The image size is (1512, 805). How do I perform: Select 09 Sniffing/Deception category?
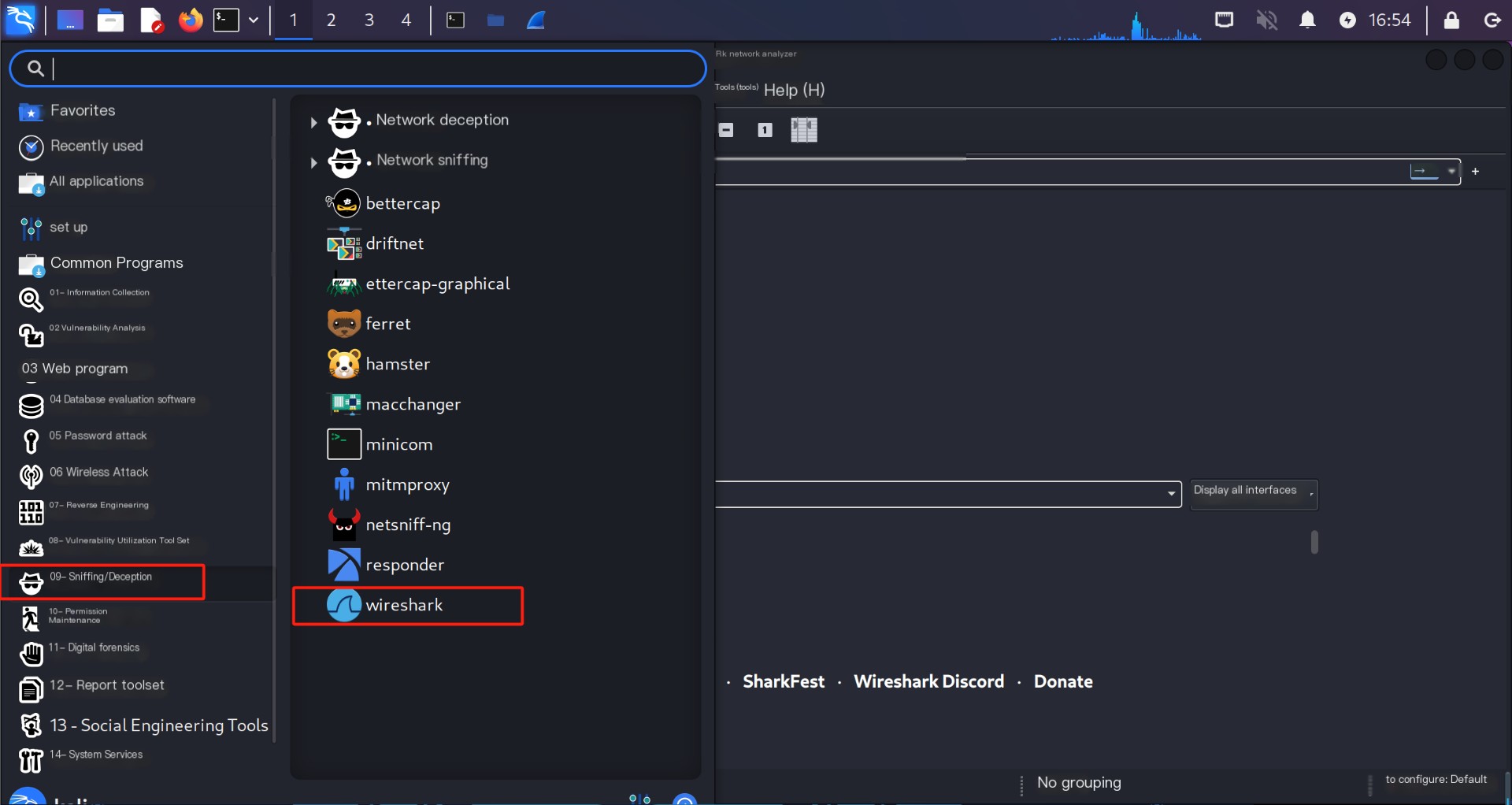102,582
